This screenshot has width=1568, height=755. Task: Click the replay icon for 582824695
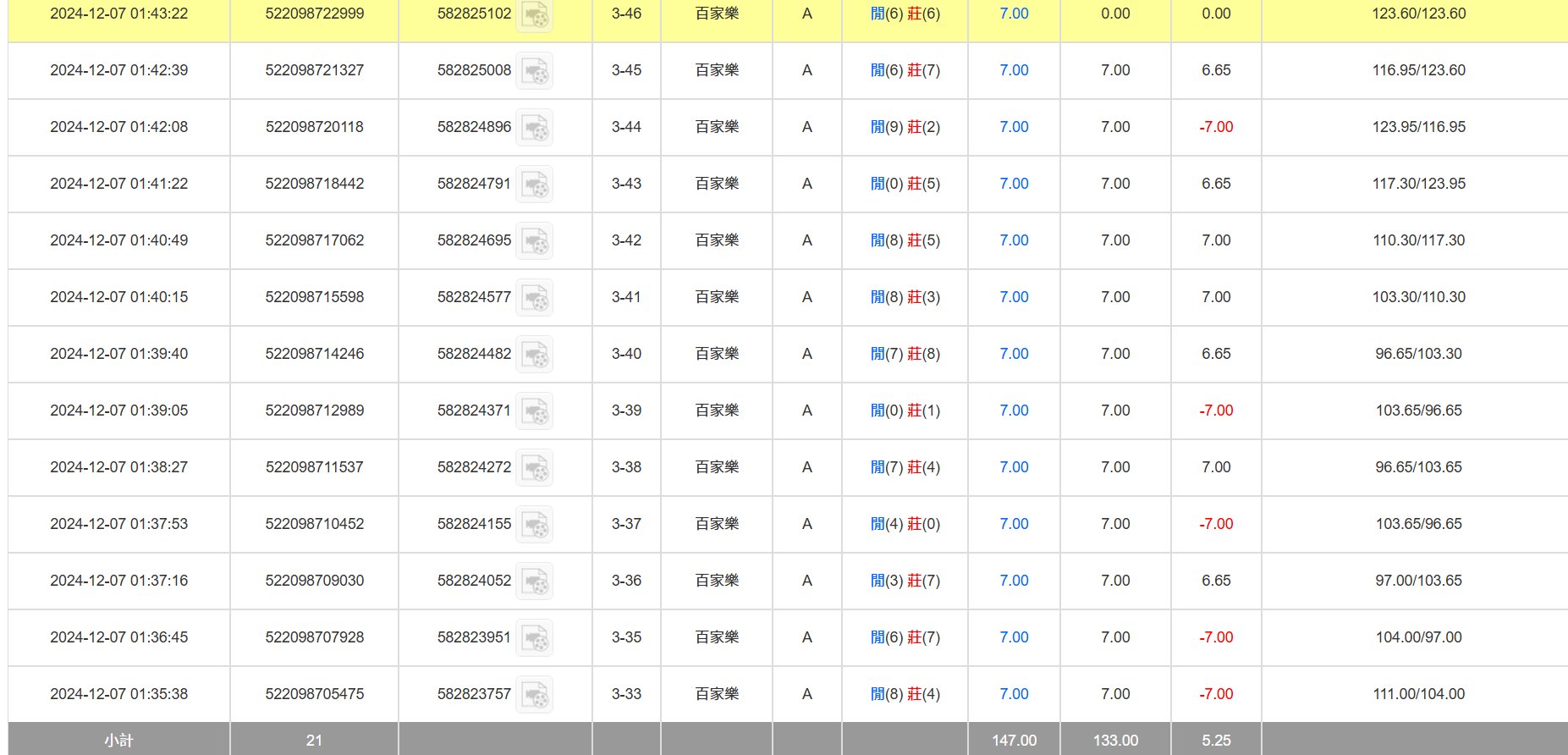point(534,241)
